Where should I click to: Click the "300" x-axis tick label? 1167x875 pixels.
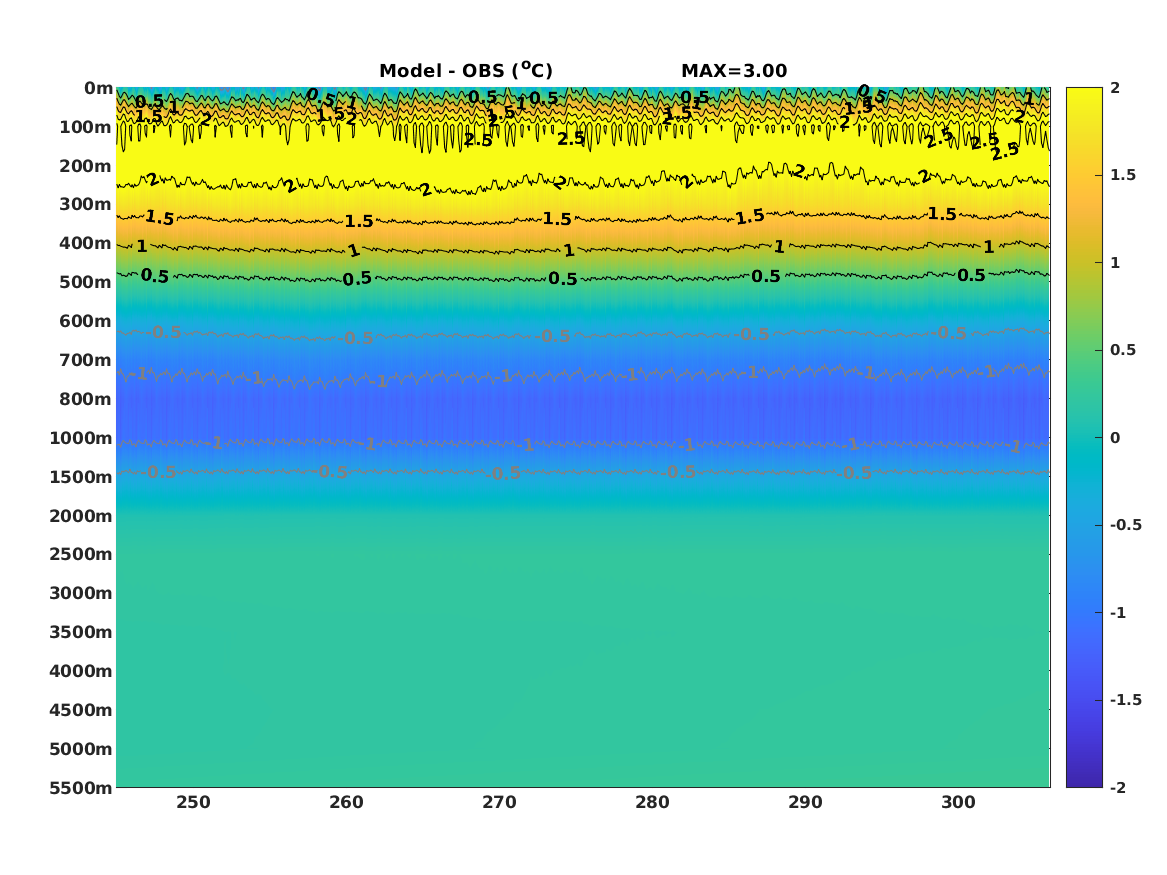[959, 803]
